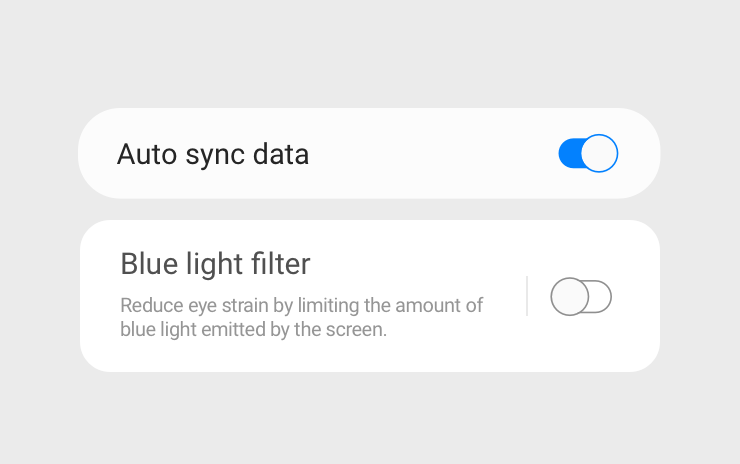The height and width of the screenshot is (464, 740).
Task: Click the white knob of Auto sync toggle
Action: click(x=599, y=154)
